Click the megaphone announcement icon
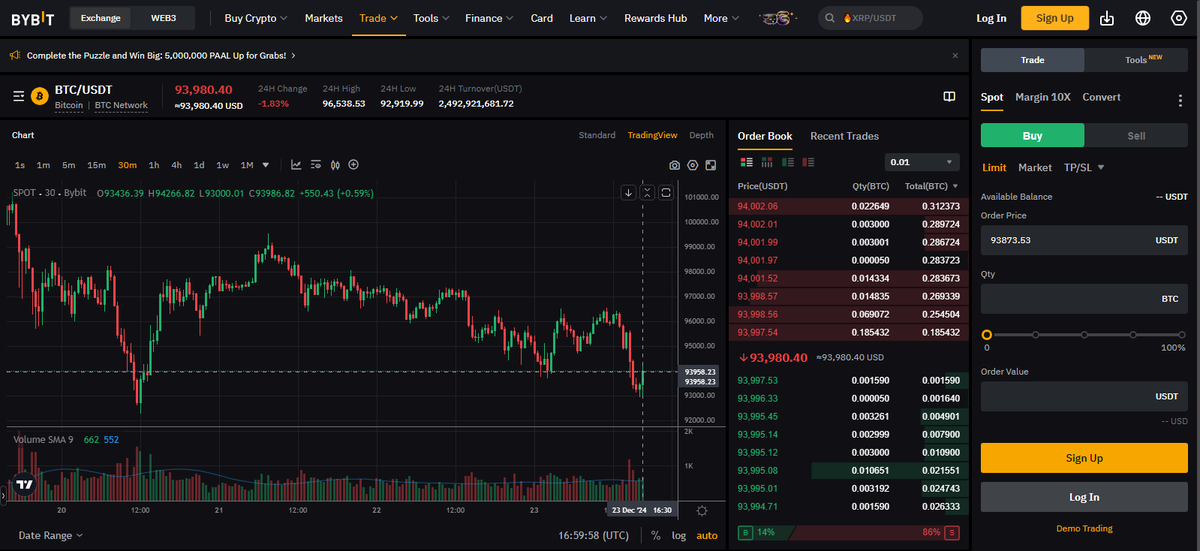Image resolution: width=1200 pixels, height=551 pixels. pos(15,55)
